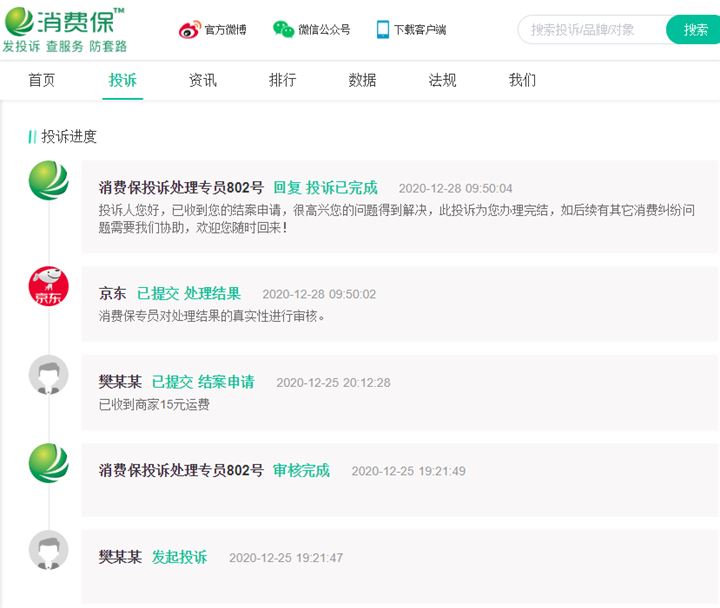The image size is (720, 608).
Task: Click the 京东 merchant name
Action: coord(112,293)
